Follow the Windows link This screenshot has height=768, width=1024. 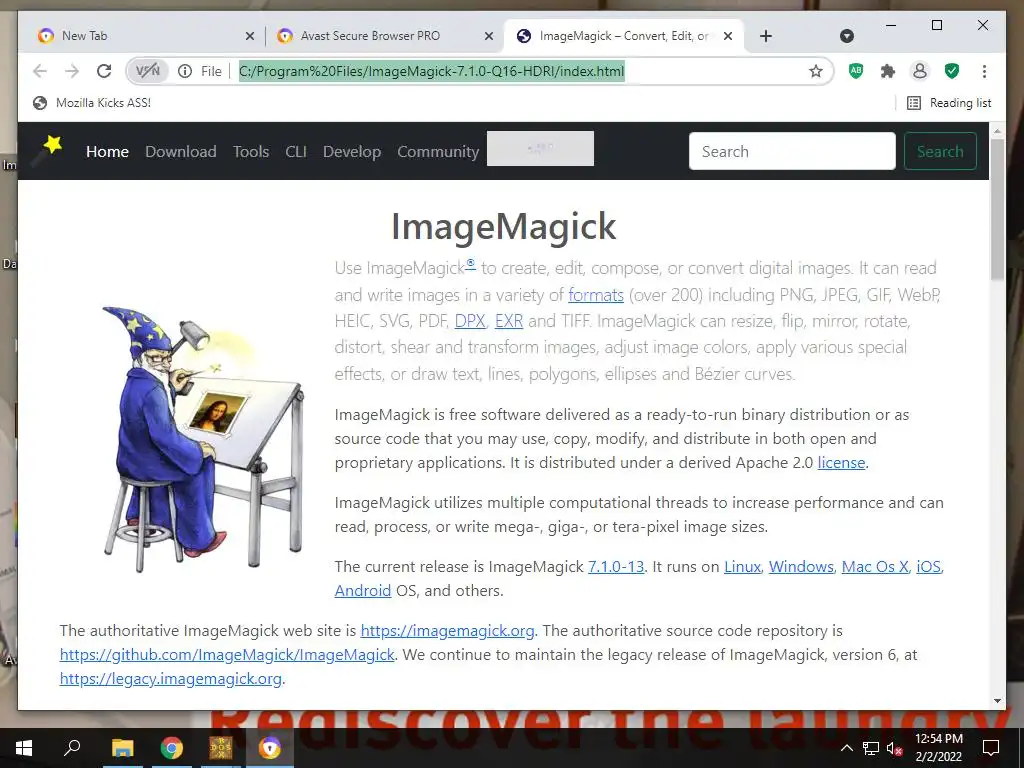(x=801, y=566)
